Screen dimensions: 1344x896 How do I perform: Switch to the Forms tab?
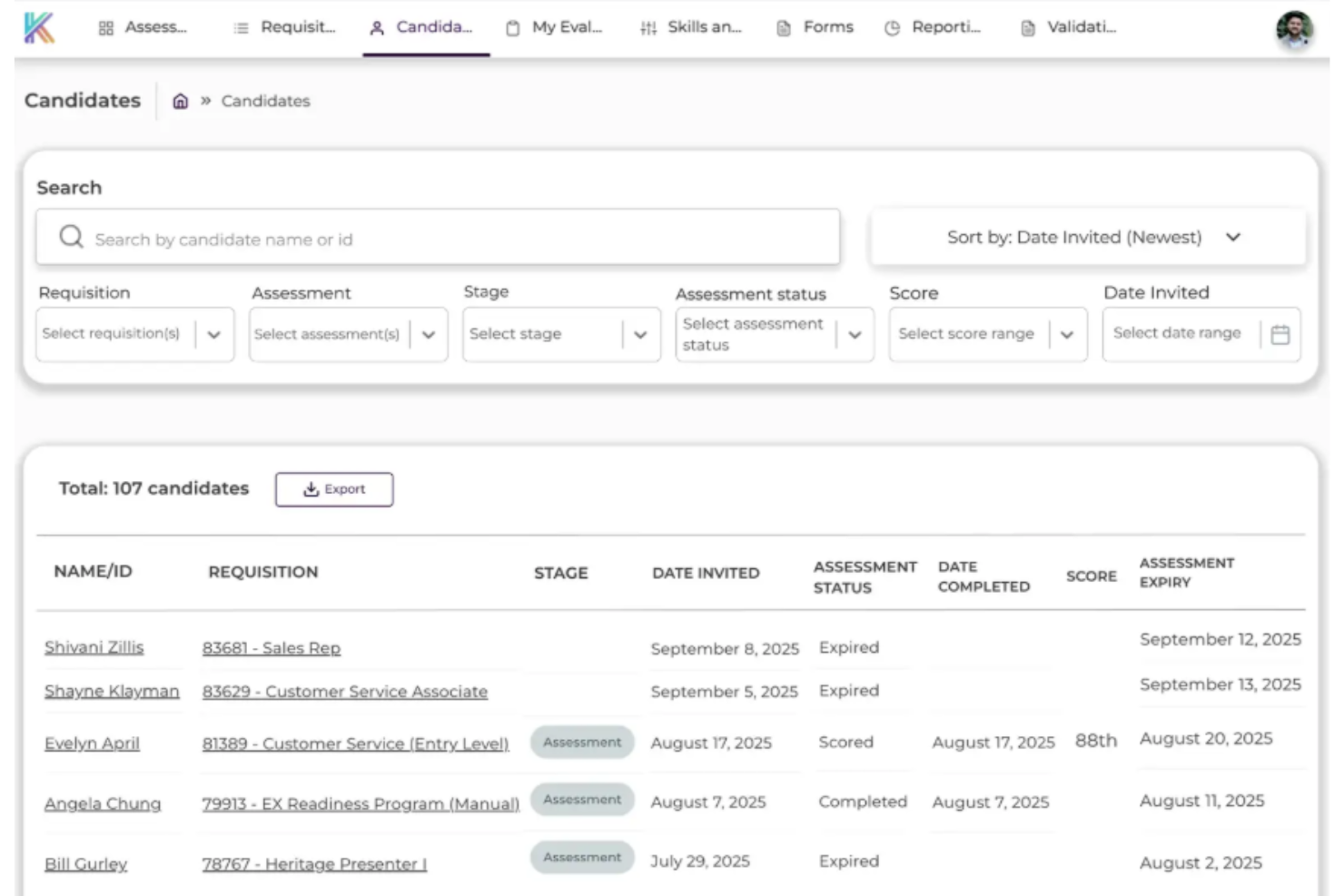815,26
